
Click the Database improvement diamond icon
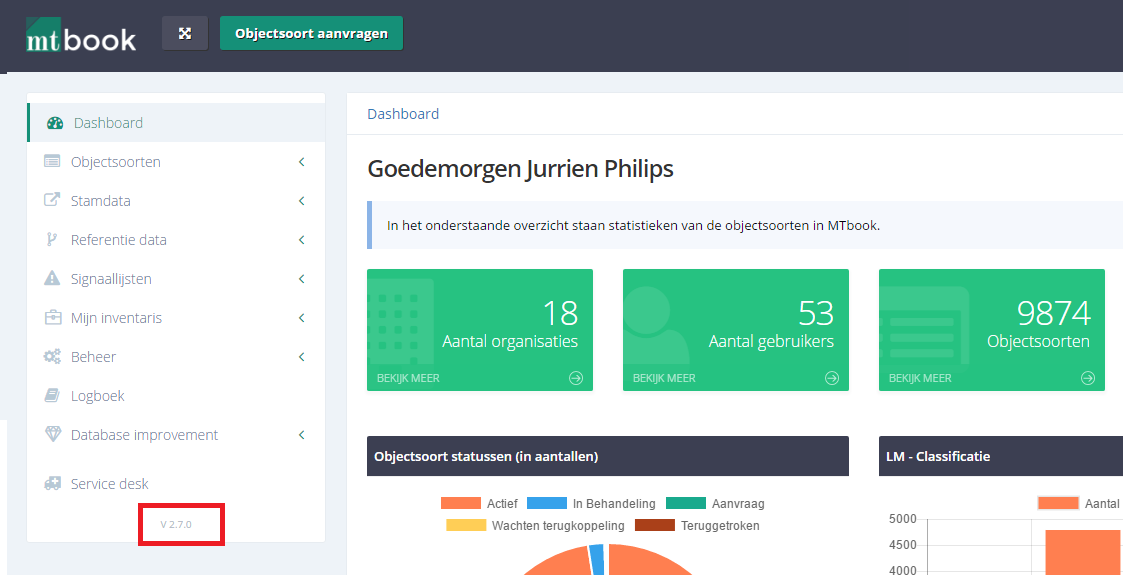pyautogui.click(x=53, y=435)
